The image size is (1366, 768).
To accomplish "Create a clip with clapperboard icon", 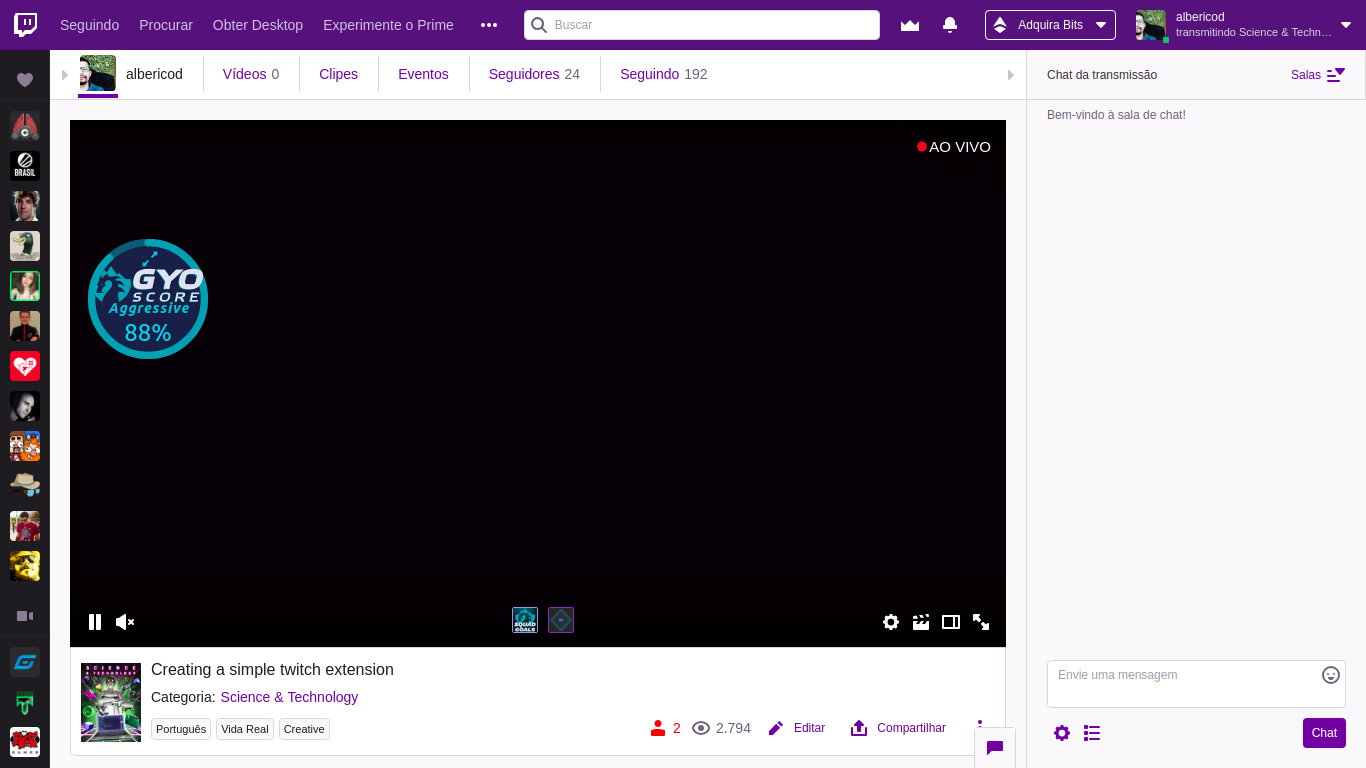I will pyautogui.click(x=921, y=622).
